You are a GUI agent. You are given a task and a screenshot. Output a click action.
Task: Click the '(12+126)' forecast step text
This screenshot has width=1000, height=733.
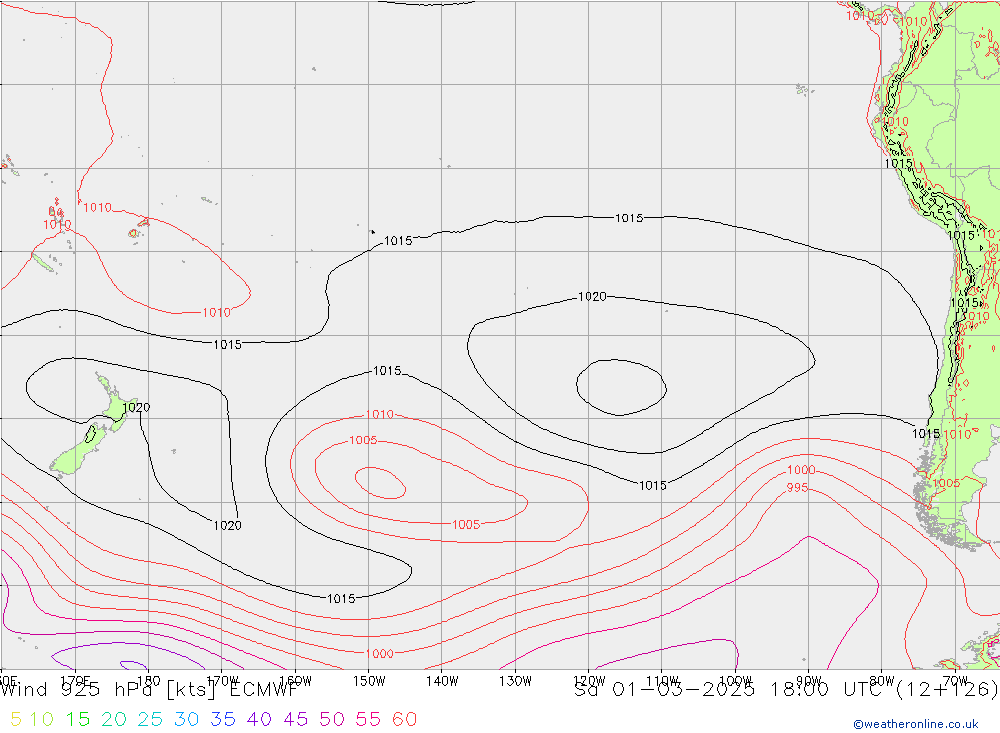pos(946,690)
